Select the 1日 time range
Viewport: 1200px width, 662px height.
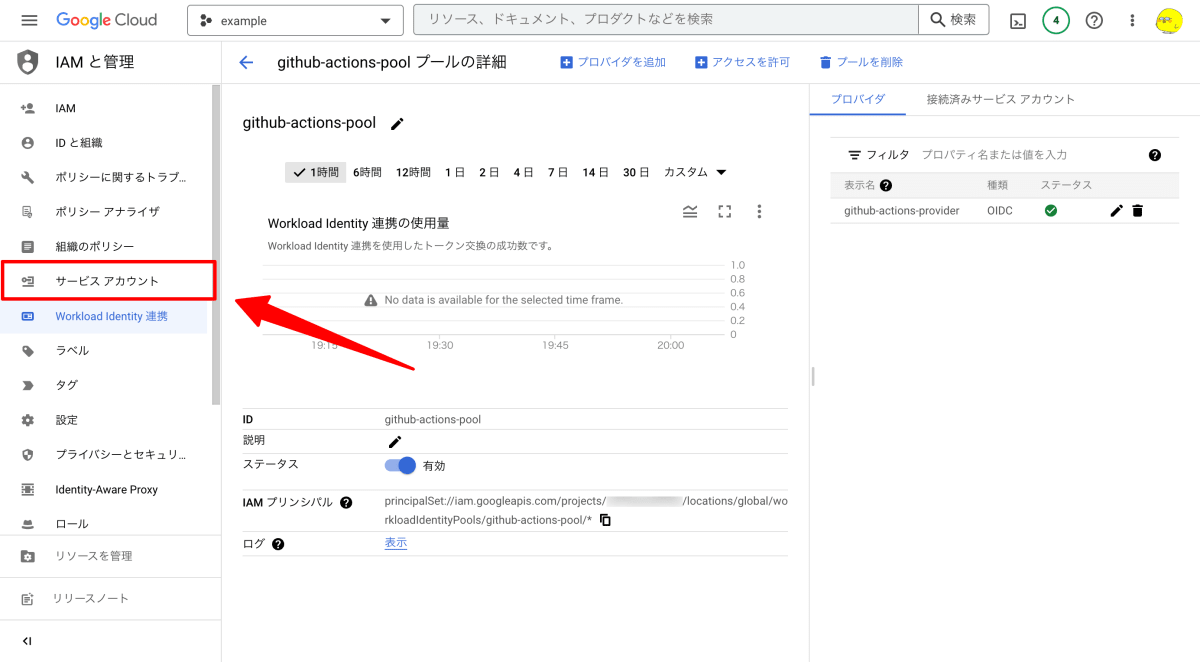coord(455,172)
